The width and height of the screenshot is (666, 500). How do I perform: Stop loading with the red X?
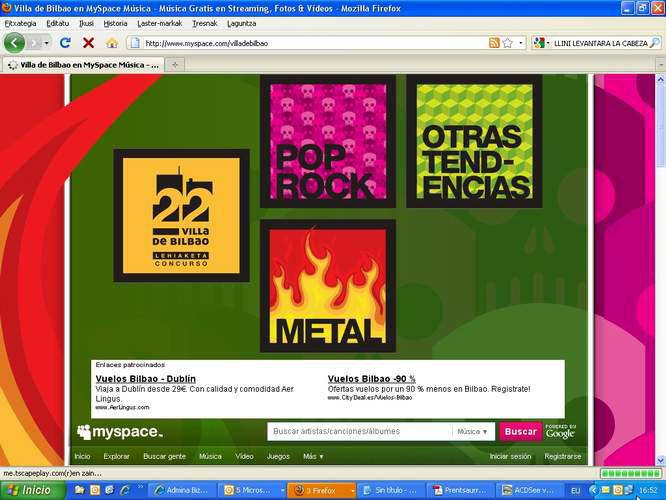88,43
